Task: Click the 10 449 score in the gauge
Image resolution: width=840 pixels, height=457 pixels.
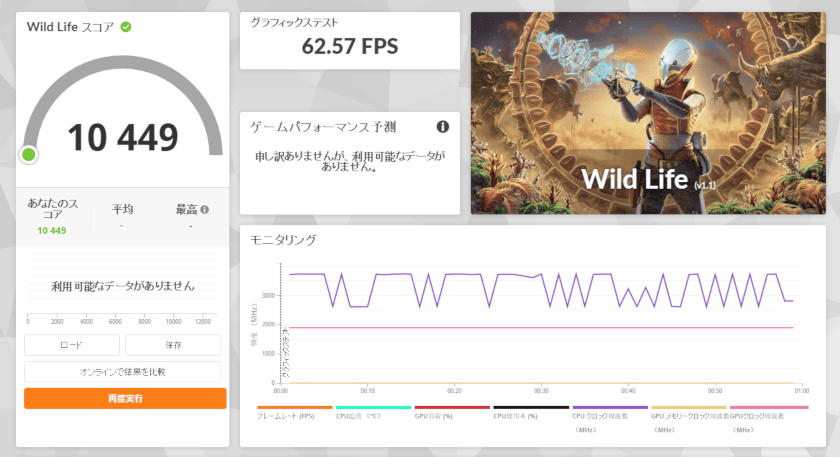Action: click(x=123, y=137)
